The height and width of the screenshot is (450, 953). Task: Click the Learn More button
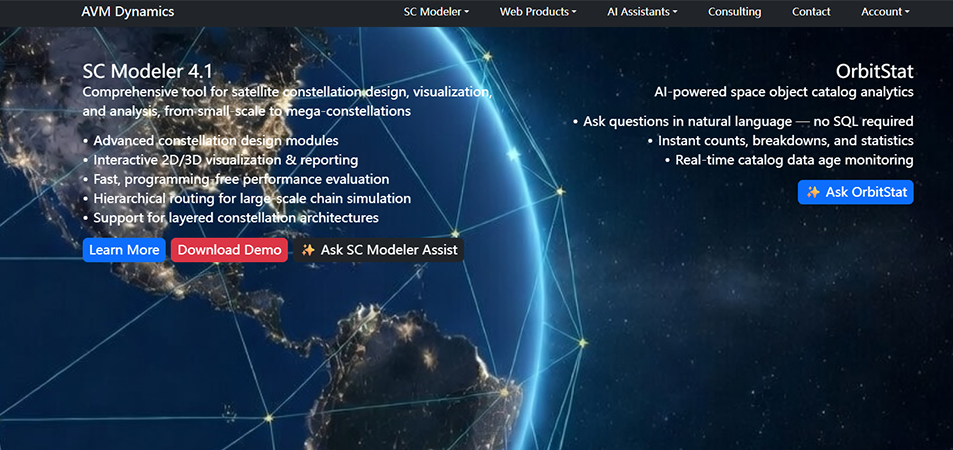click(124, 250)
